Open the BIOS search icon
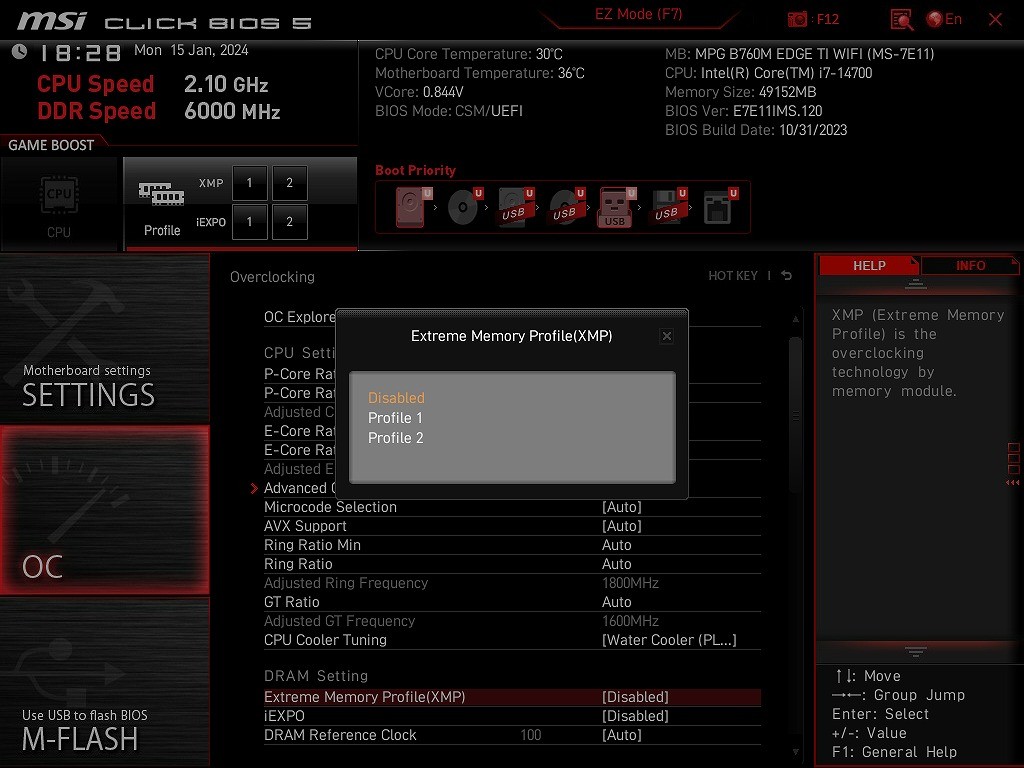The height and width of the screenshot is (768, 1024). pyautogui.click(x=901, y=19)
